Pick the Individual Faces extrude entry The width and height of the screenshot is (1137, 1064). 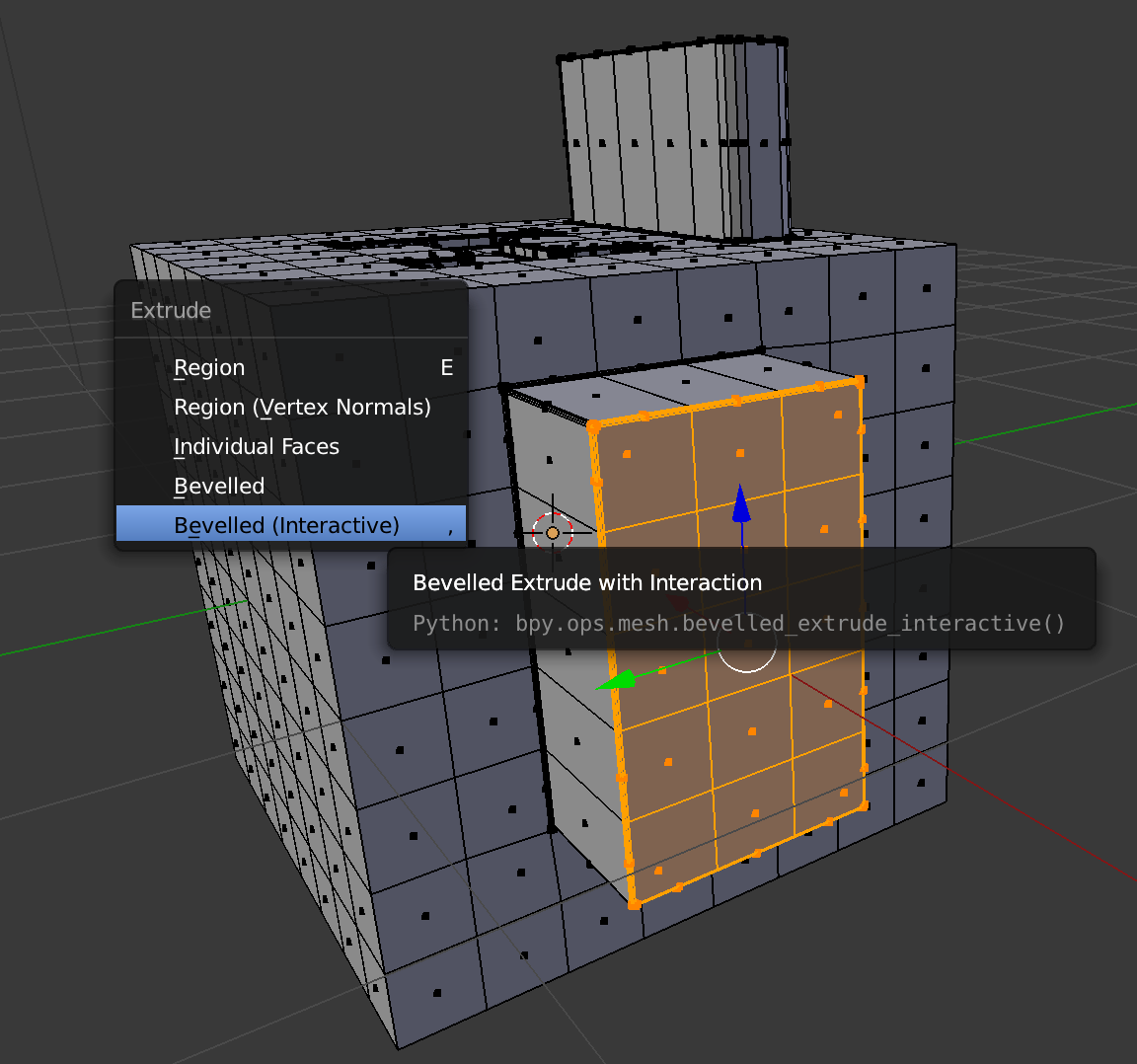pos(291,447)
